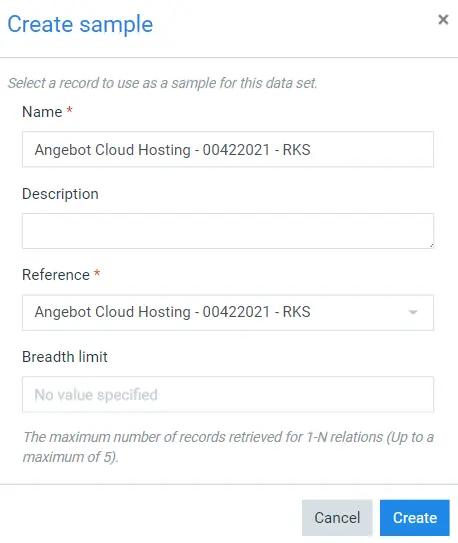
Task: Click into the Name input field
Action: pos(228,149)
